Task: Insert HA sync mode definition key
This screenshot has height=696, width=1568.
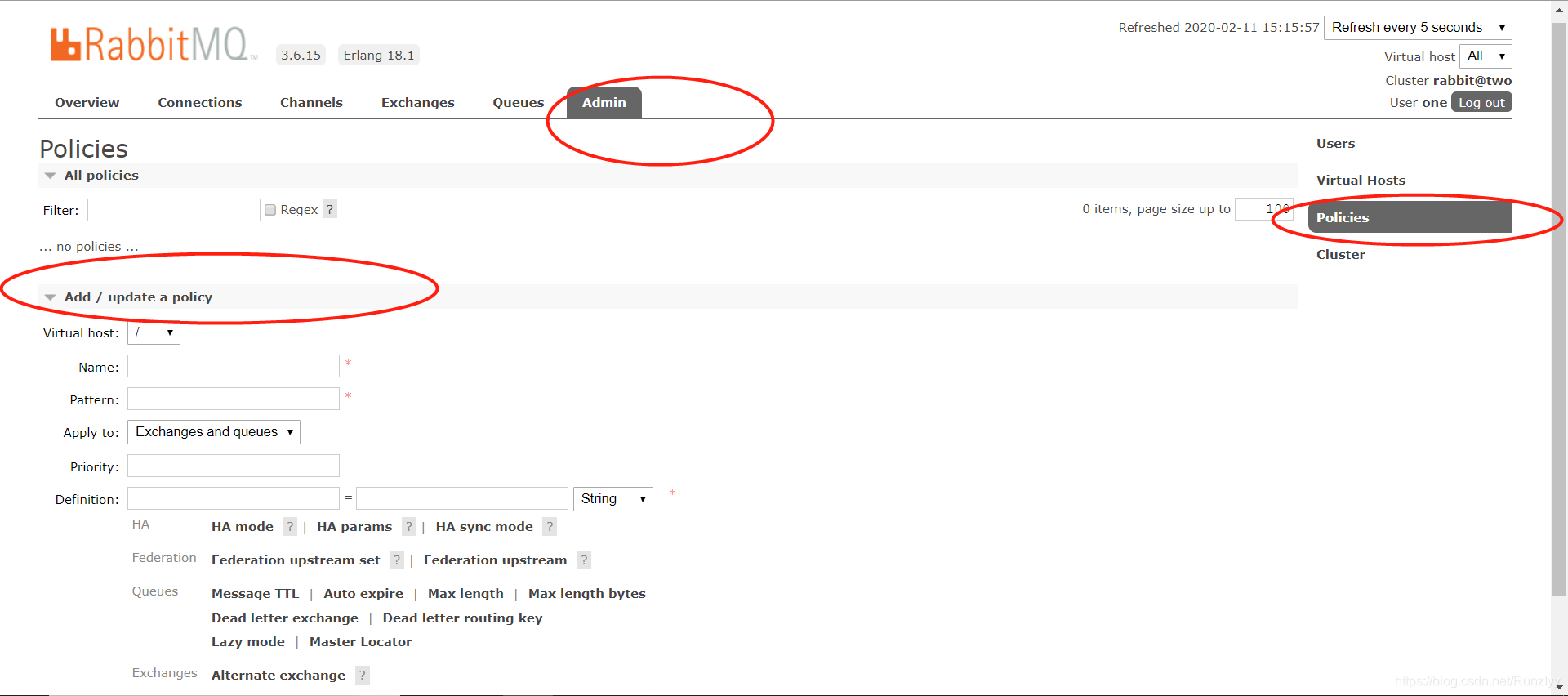Action: tap(484, 527)
